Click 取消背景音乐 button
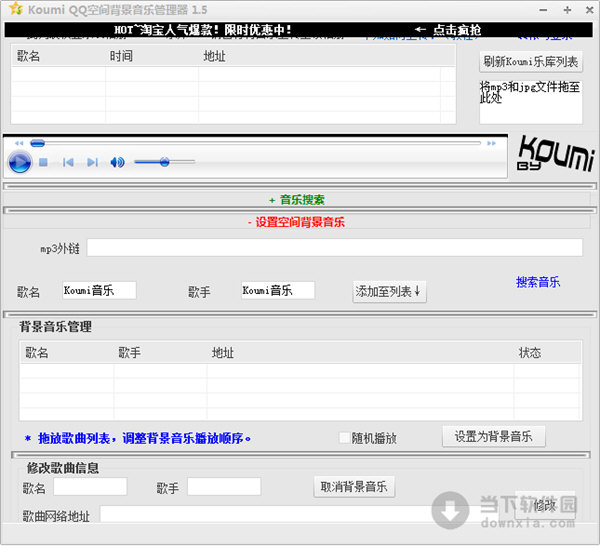Image resolution: width=600 pixels, height=546 pixels. click(x=354, y=487)
